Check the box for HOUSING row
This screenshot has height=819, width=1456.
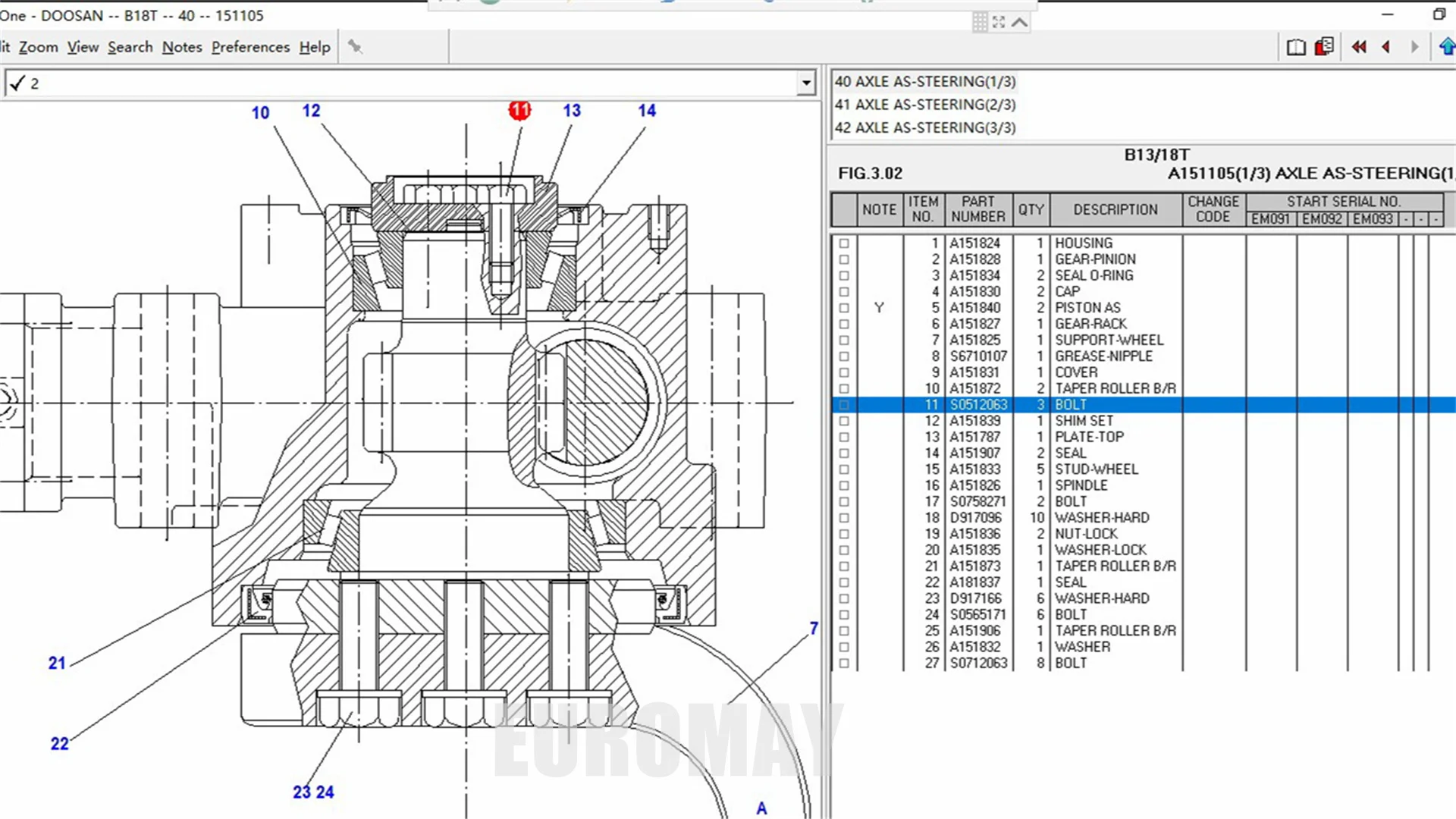pos(844,243)
